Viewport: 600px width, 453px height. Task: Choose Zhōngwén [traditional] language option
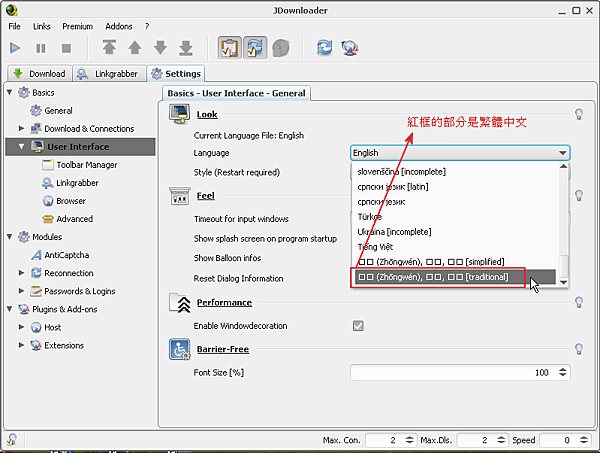pos(455,277)
